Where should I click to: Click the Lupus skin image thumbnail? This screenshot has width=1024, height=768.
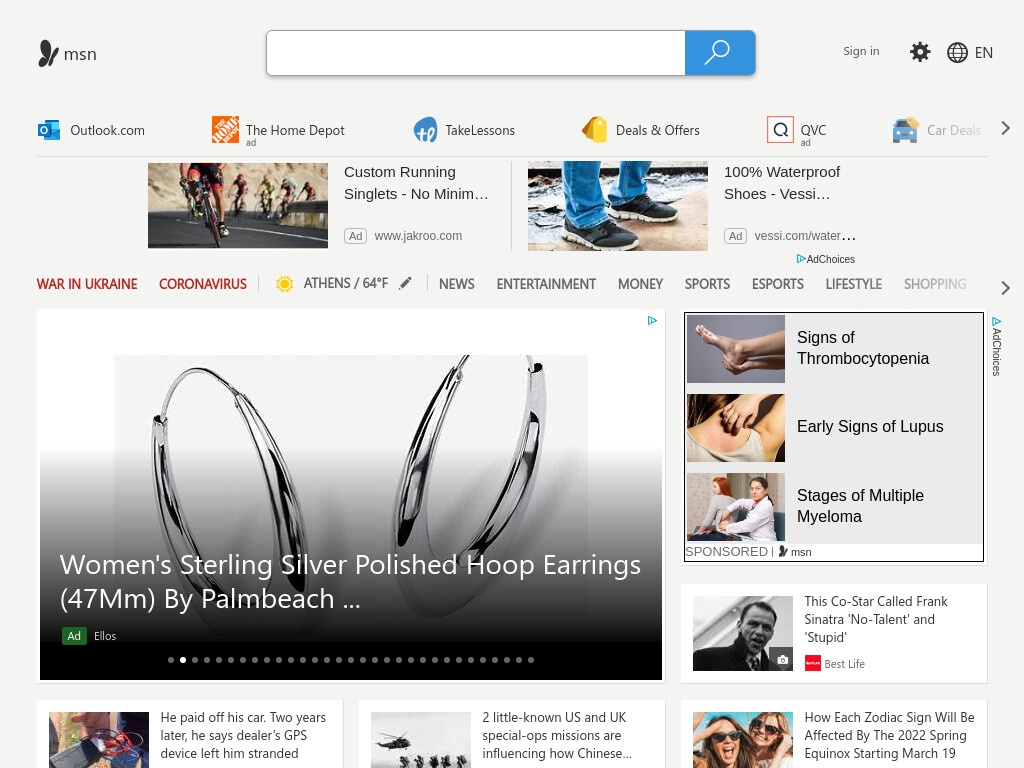click(735, 428)
